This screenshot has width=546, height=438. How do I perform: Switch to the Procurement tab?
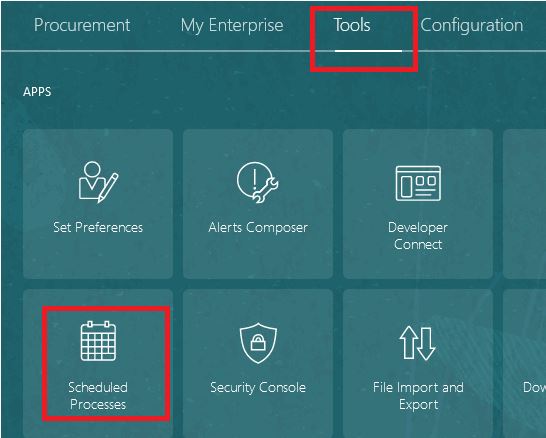coord(82,25)
